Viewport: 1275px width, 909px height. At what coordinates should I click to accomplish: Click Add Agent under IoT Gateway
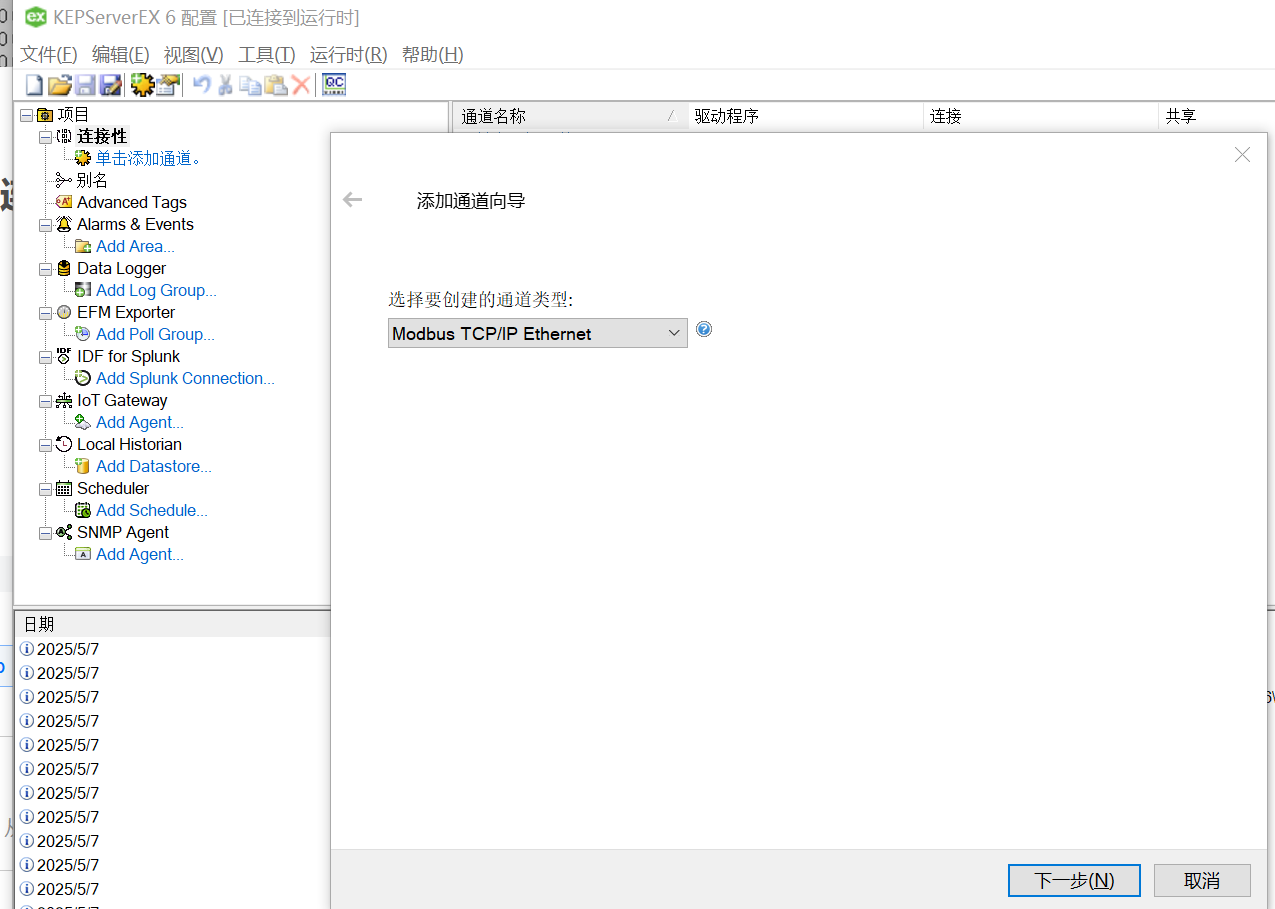coord(140,422)
